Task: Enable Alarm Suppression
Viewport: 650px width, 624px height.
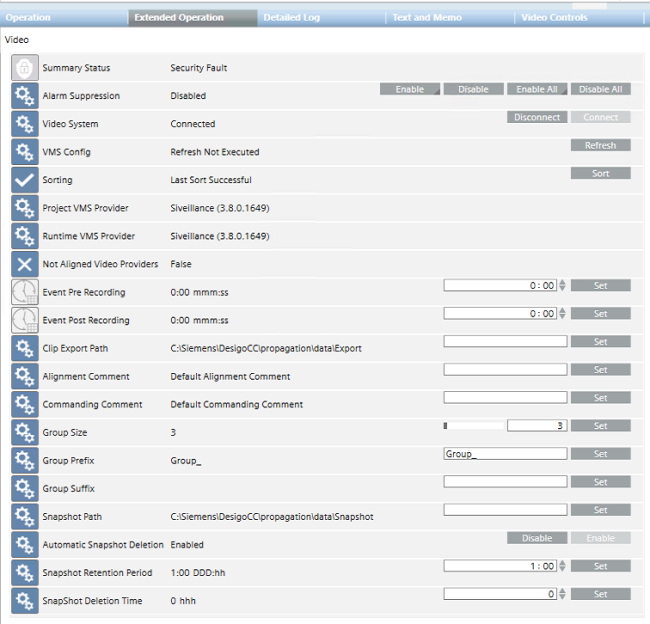Action: click(x=410, y=89)
